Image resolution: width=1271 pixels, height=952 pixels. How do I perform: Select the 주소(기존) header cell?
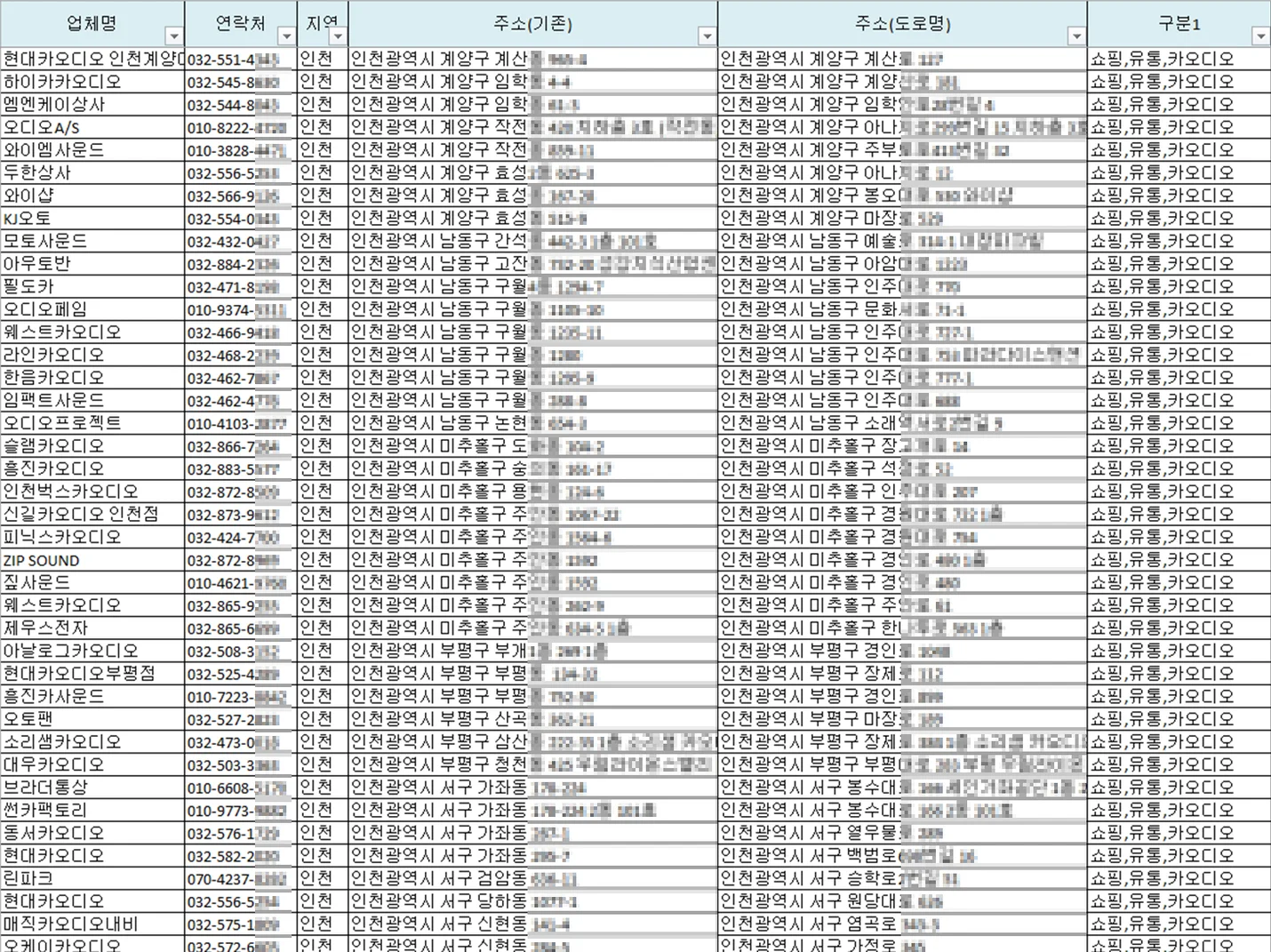[x=533, y=24]
